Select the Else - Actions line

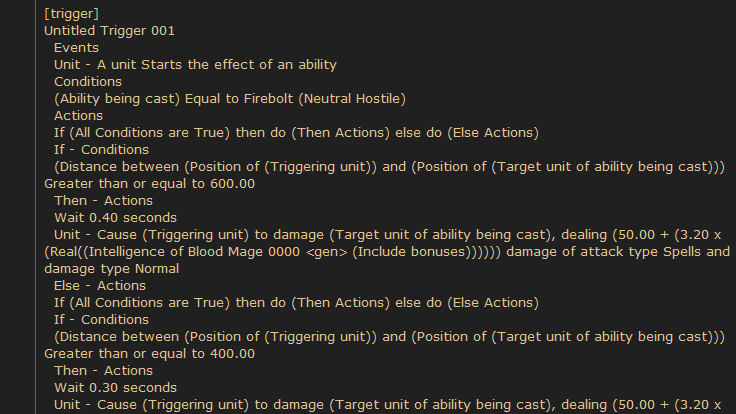click(100, 285)
